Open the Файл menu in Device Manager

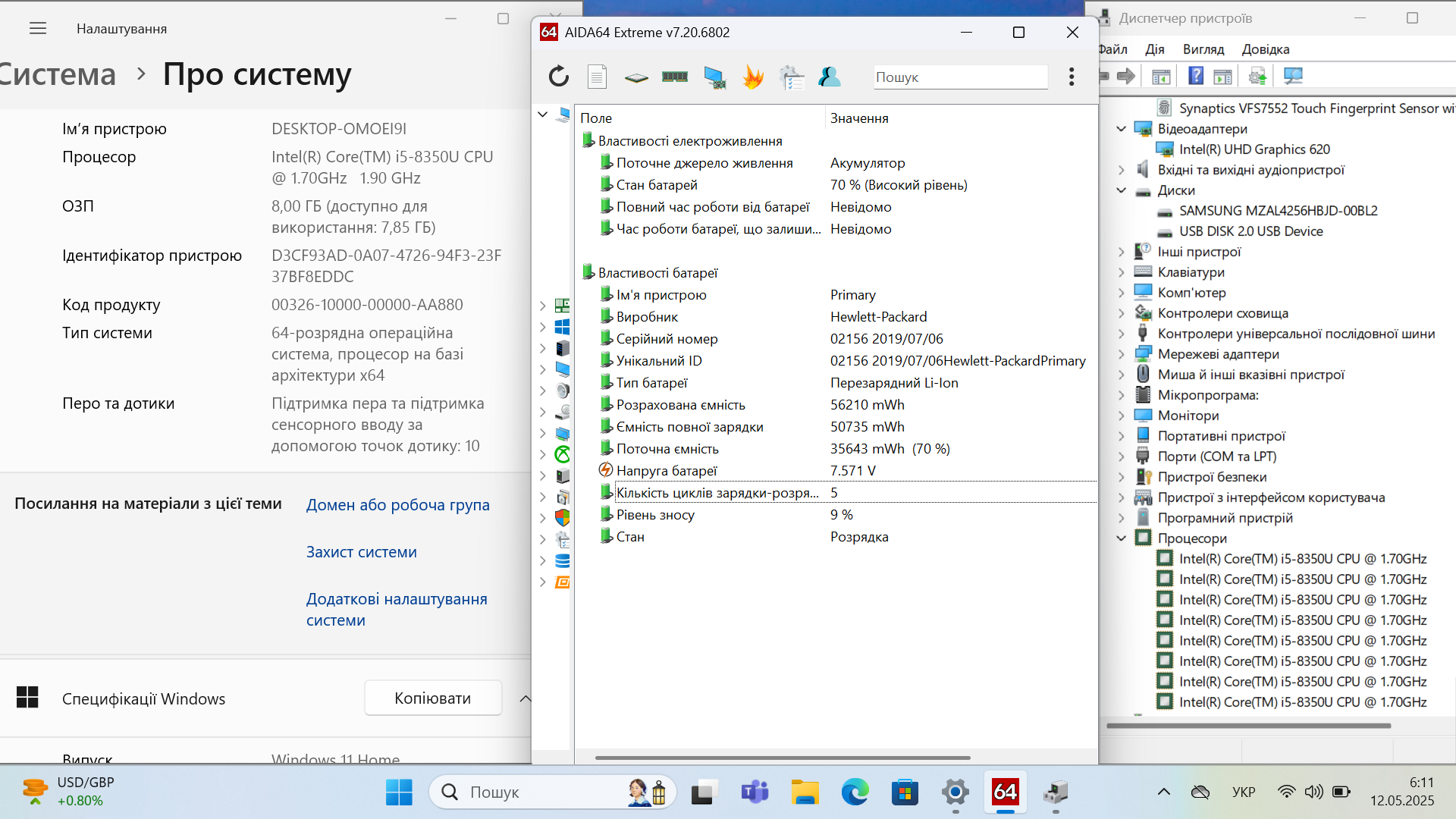click(1112, 49)
